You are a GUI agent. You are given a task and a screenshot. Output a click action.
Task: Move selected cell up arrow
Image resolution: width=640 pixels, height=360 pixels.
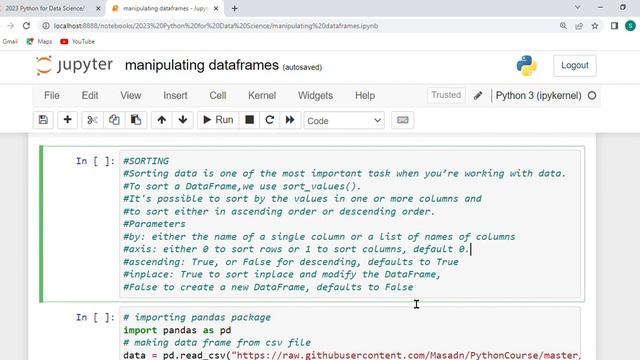coord(162,120)
